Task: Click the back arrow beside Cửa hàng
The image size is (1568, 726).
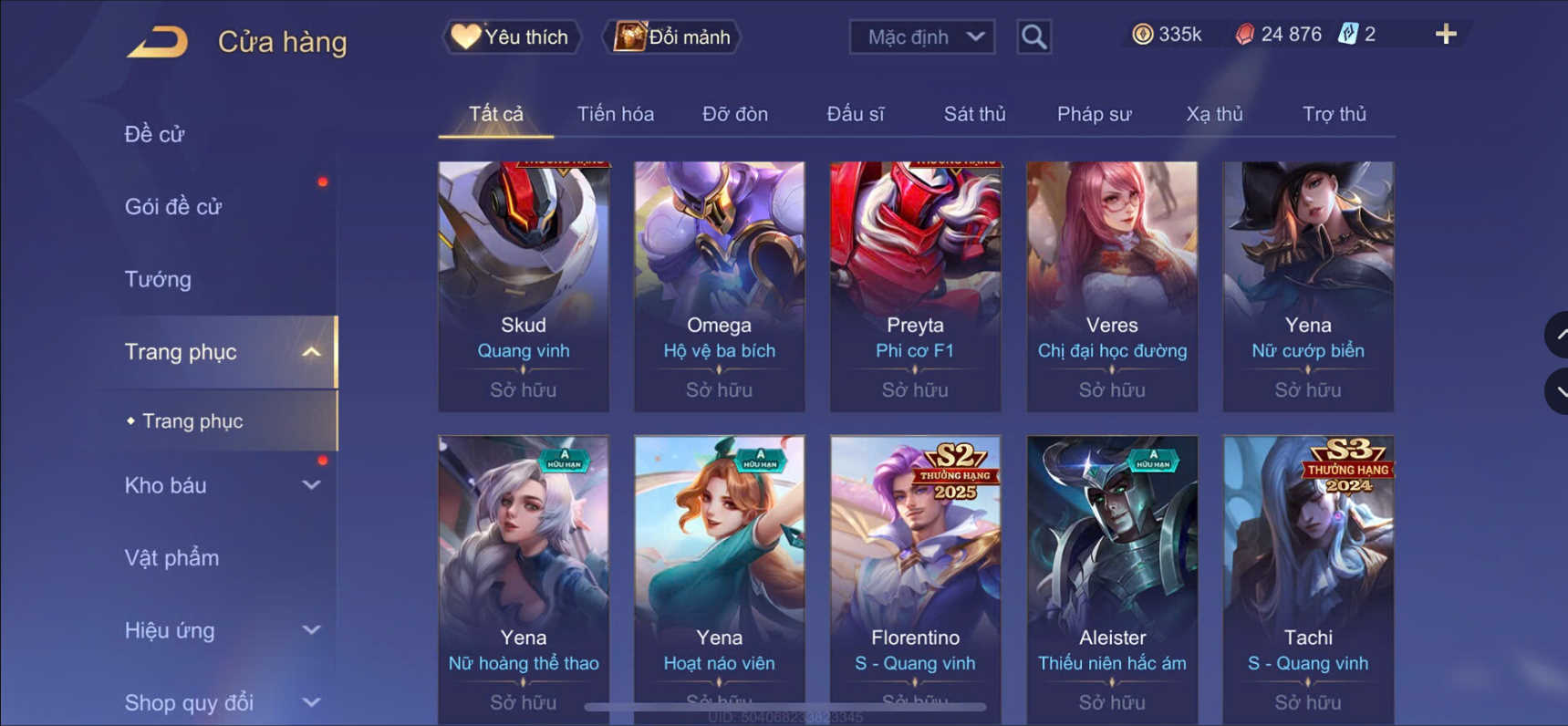Action: point(157,42)
